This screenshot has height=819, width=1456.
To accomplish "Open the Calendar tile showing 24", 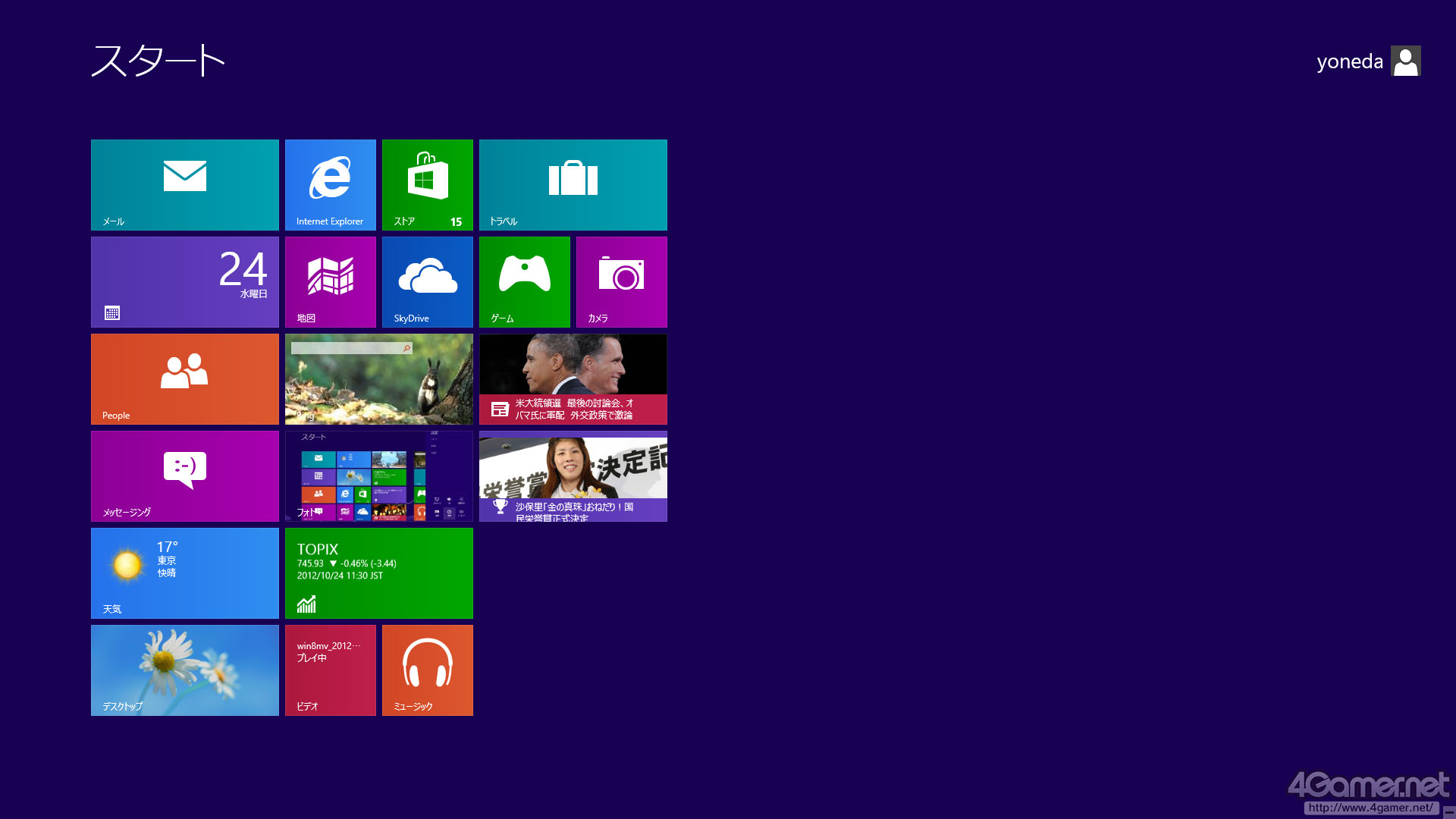I will (184, 281).
